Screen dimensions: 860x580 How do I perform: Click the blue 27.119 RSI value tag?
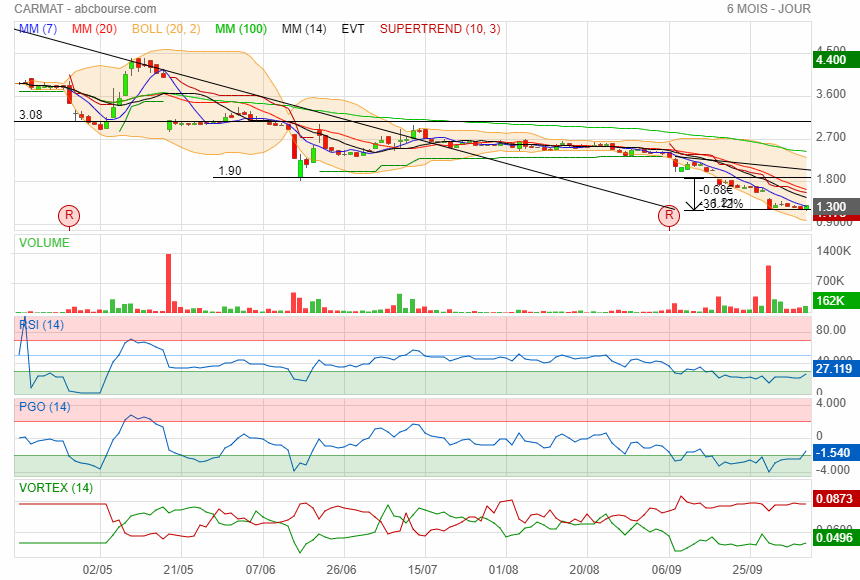[834, 369]
